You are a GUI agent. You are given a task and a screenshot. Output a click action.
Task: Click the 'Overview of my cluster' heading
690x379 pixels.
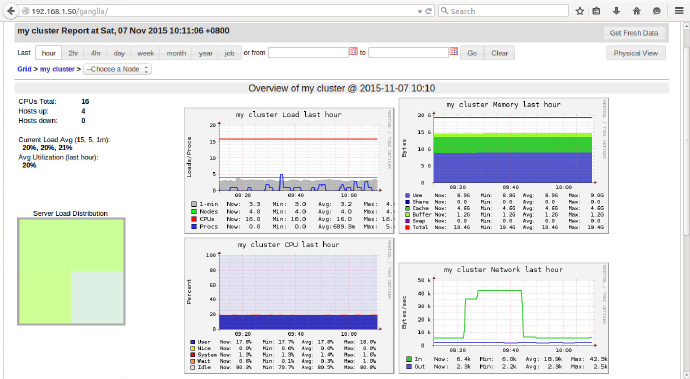click(341, 88)
